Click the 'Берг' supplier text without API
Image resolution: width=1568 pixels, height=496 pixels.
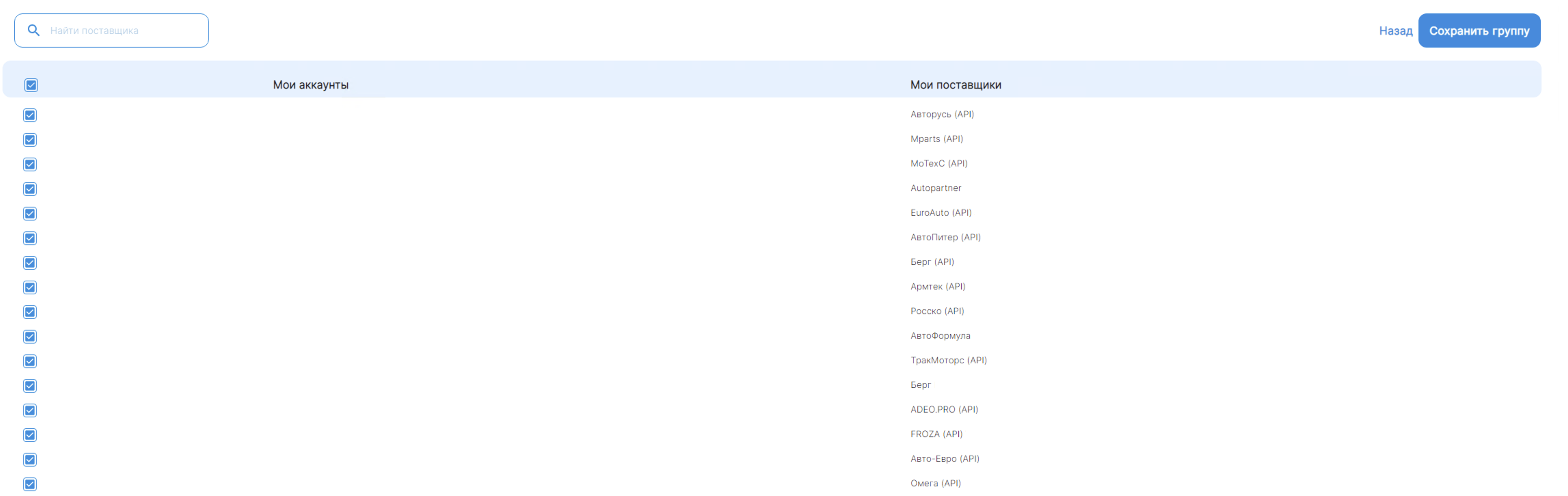coord(920,385)
